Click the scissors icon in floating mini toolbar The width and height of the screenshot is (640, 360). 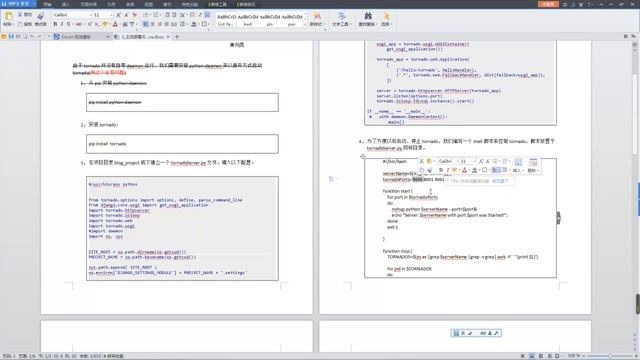coord(422,161)
